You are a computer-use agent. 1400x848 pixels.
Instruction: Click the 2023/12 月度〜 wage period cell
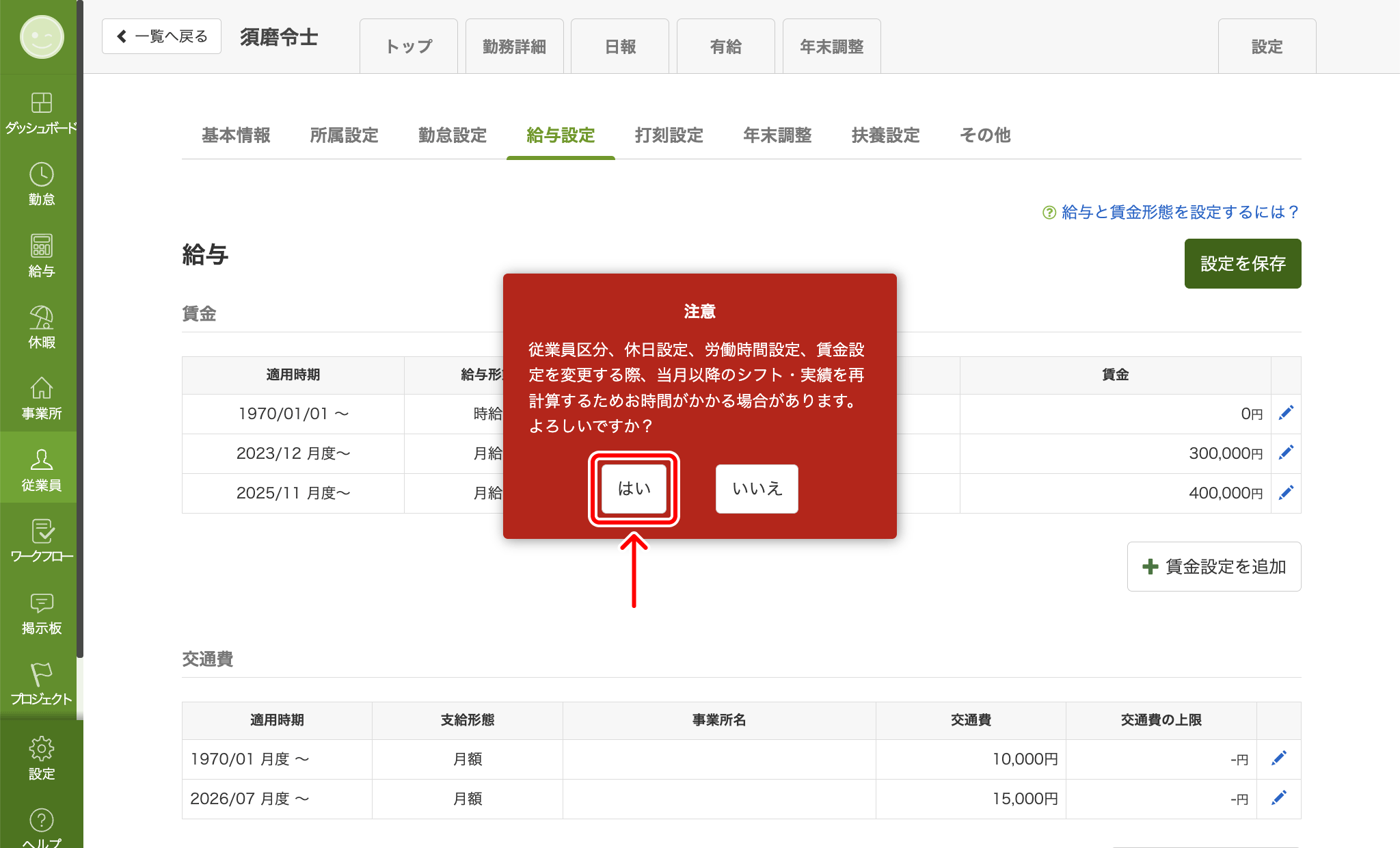pyautogui.click(x=293, y=453)
